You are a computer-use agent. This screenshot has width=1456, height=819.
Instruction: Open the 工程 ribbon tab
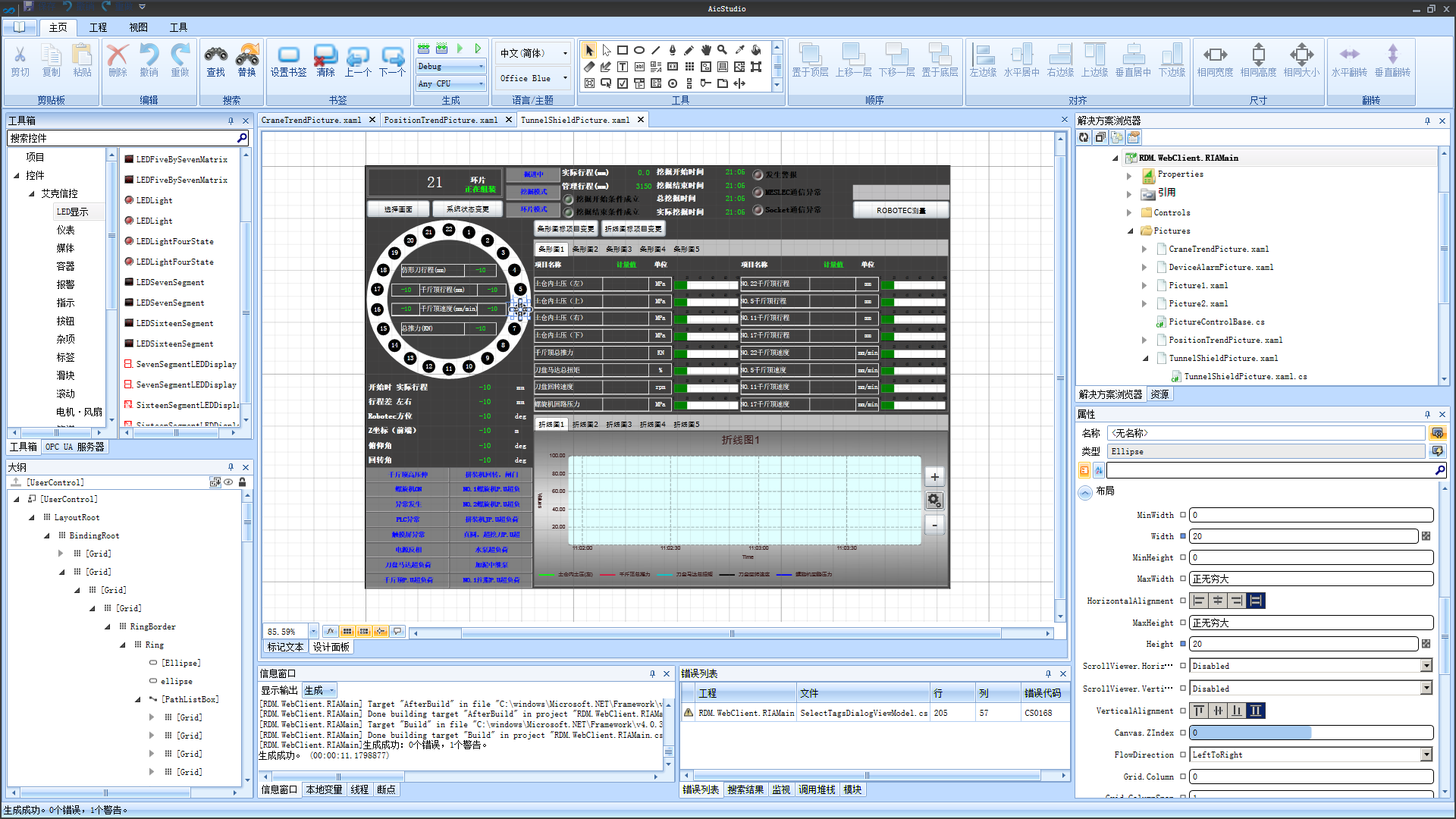(98, 27)
